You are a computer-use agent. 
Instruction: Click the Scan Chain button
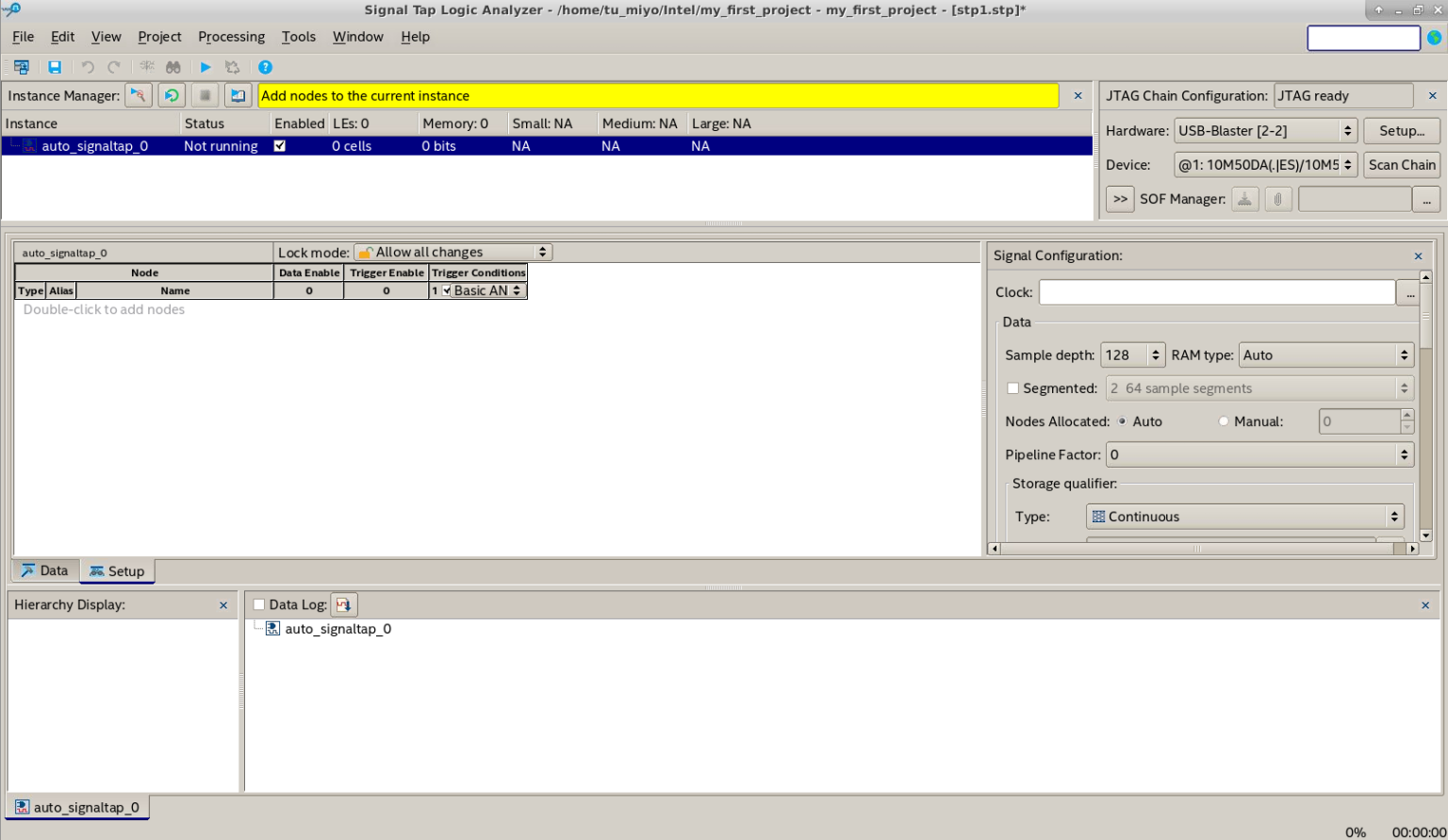(x=1401, y=165)
